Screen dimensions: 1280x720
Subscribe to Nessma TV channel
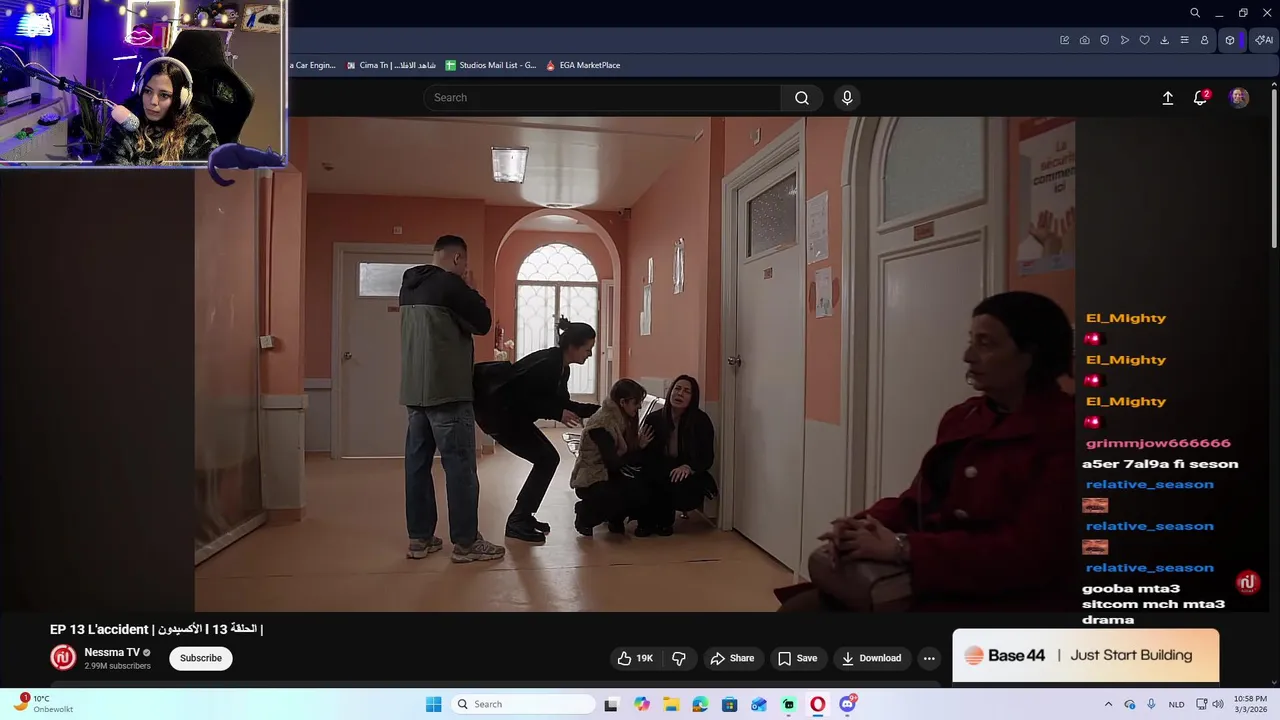[201, 658]
